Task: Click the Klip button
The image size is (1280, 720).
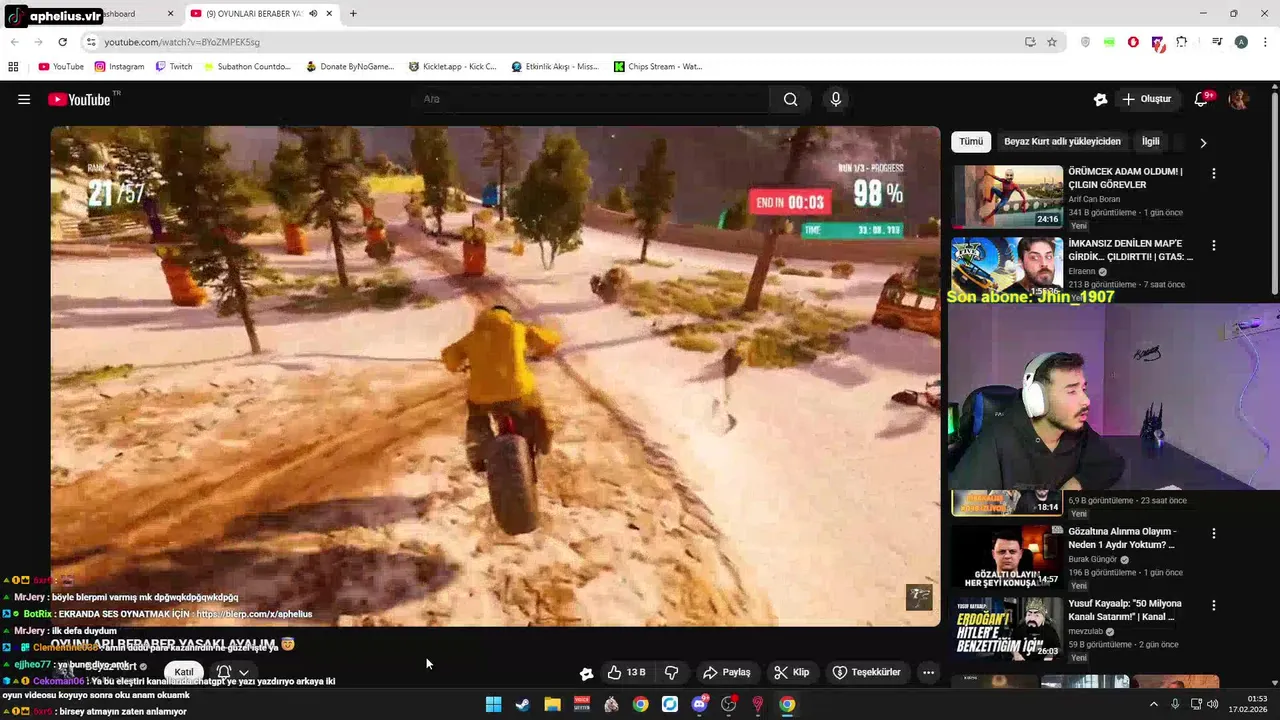Action: click(791, 672)
